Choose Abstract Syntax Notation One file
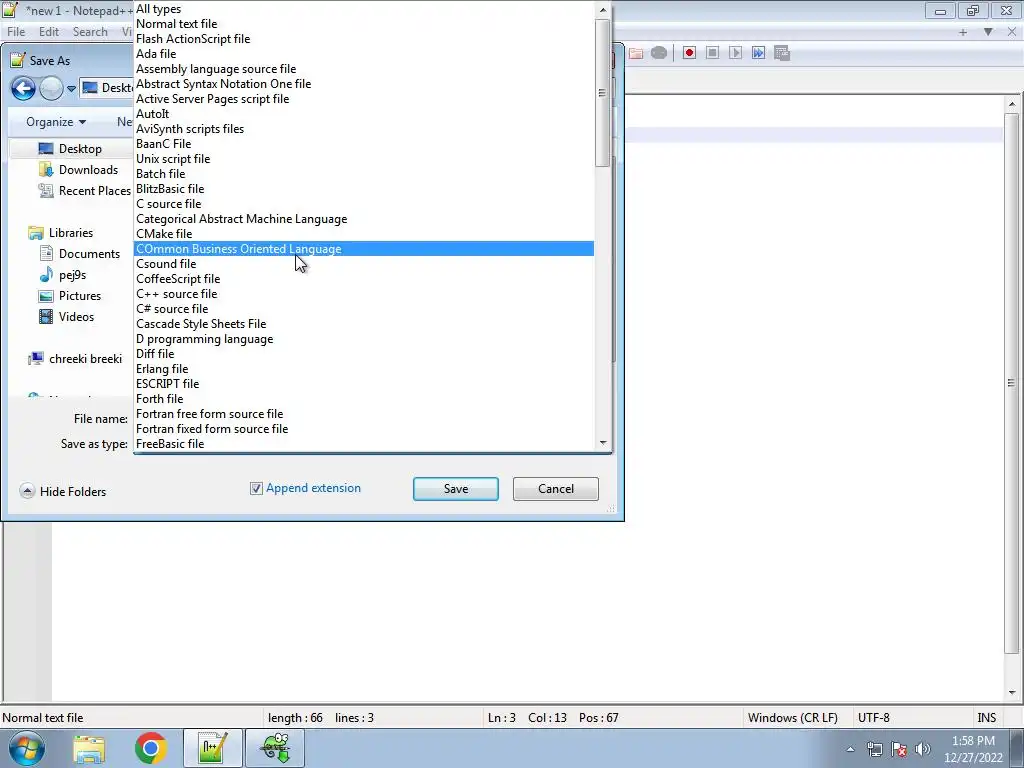Viewport: 1024px width, 768px height. [x=364, y=84]
